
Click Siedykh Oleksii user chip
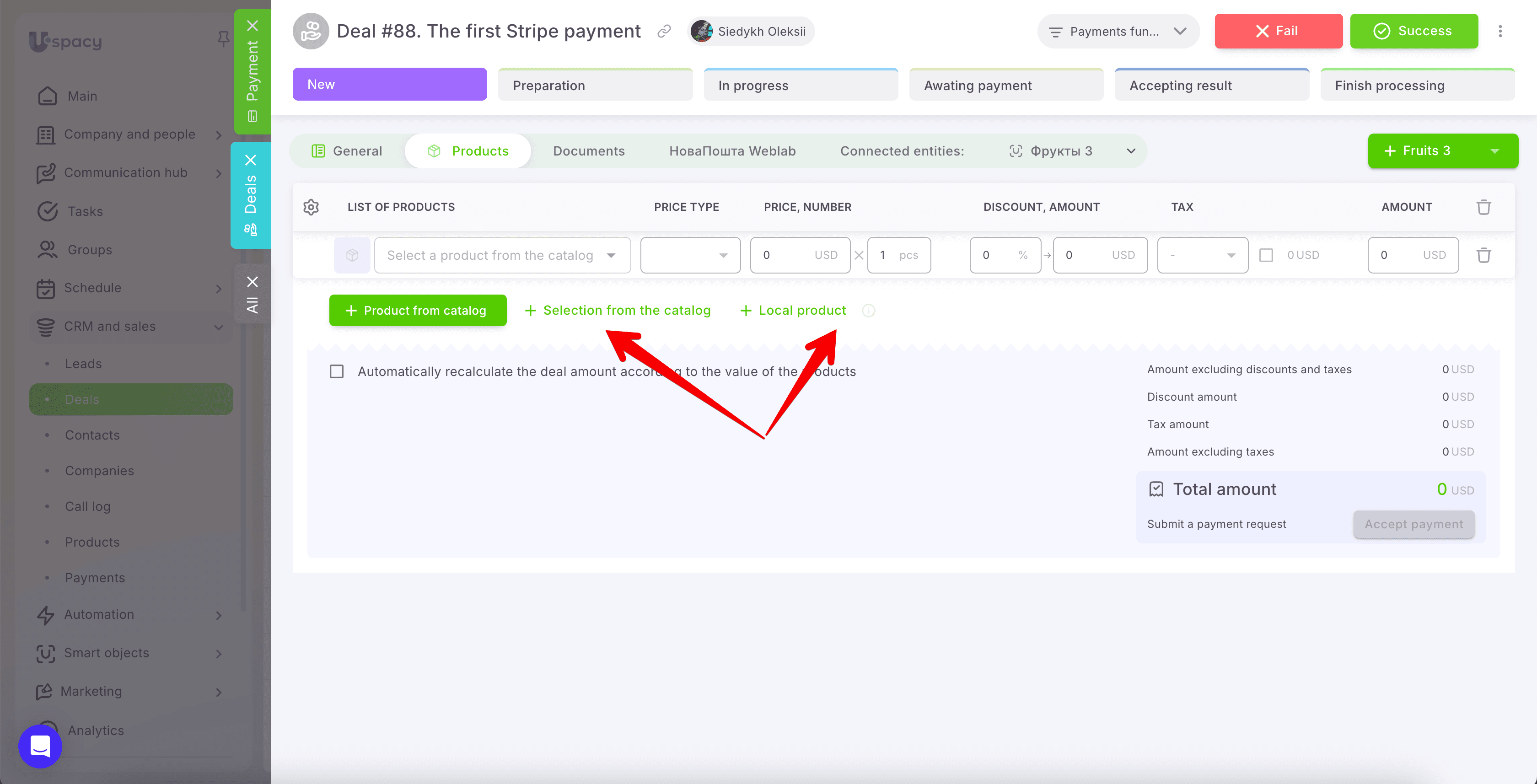point(751,31)
